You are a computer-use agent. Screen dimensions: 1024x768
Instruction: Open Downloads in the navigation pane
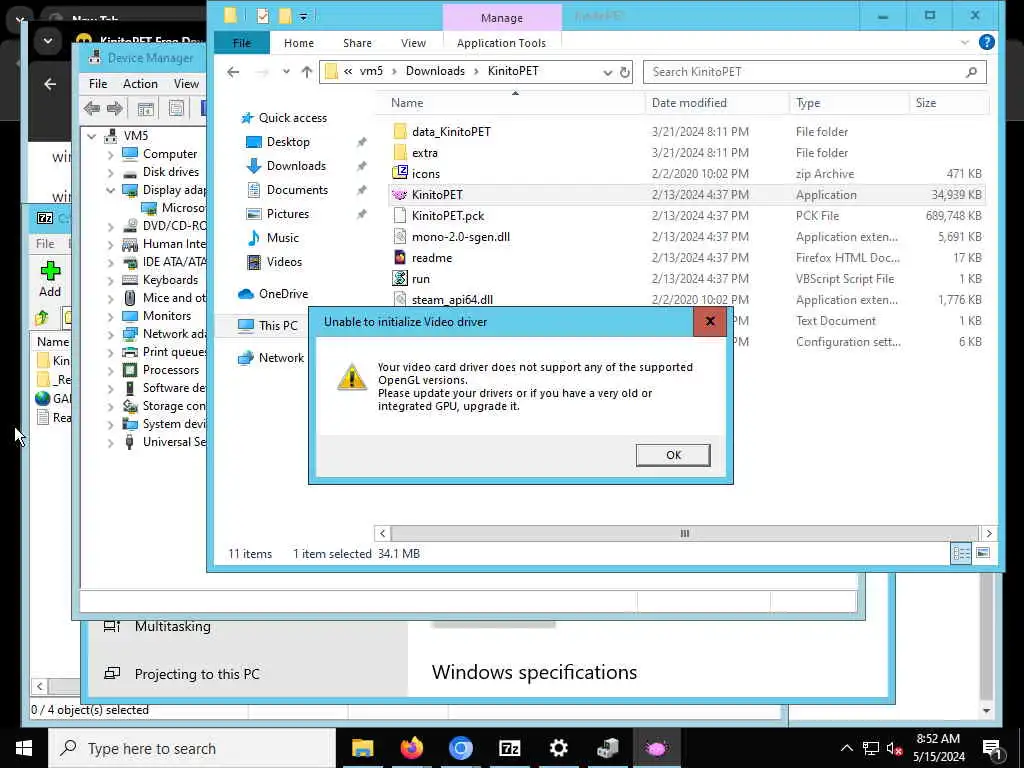296,166
